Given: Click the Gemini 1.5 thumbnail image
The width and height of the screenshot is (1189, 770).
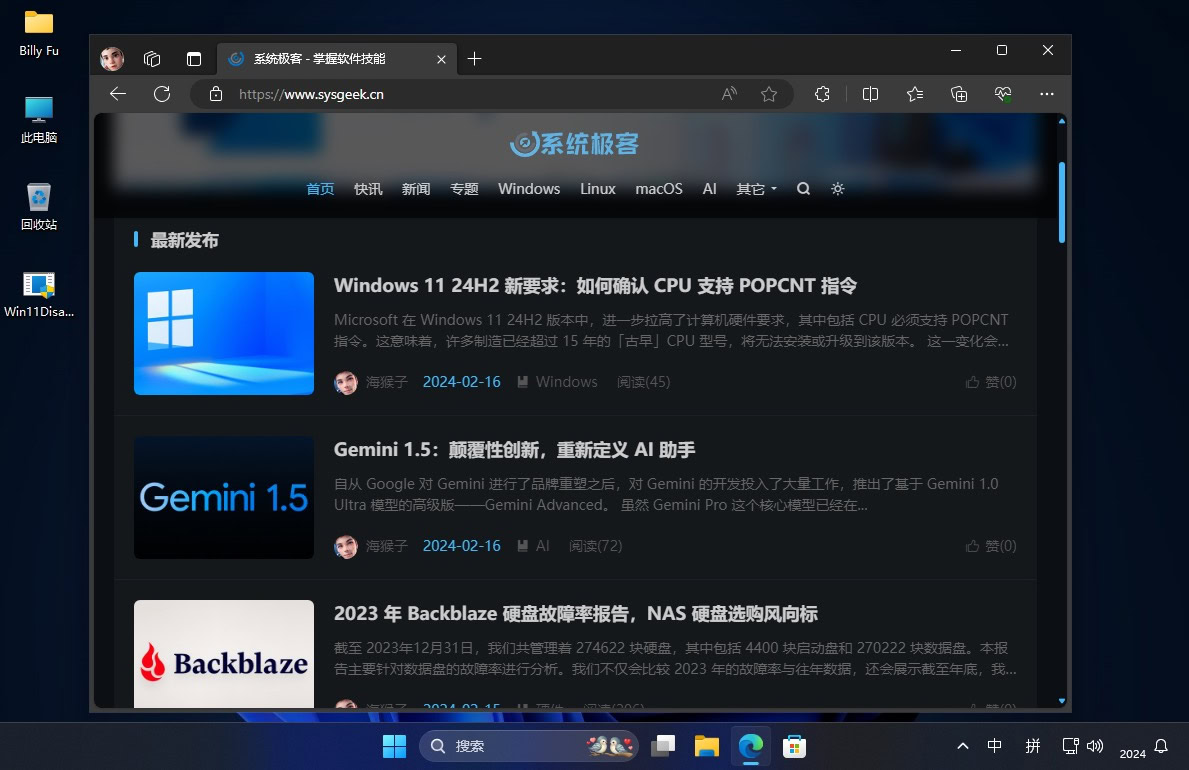Looking at the screenshot, I should click(224, 498).
